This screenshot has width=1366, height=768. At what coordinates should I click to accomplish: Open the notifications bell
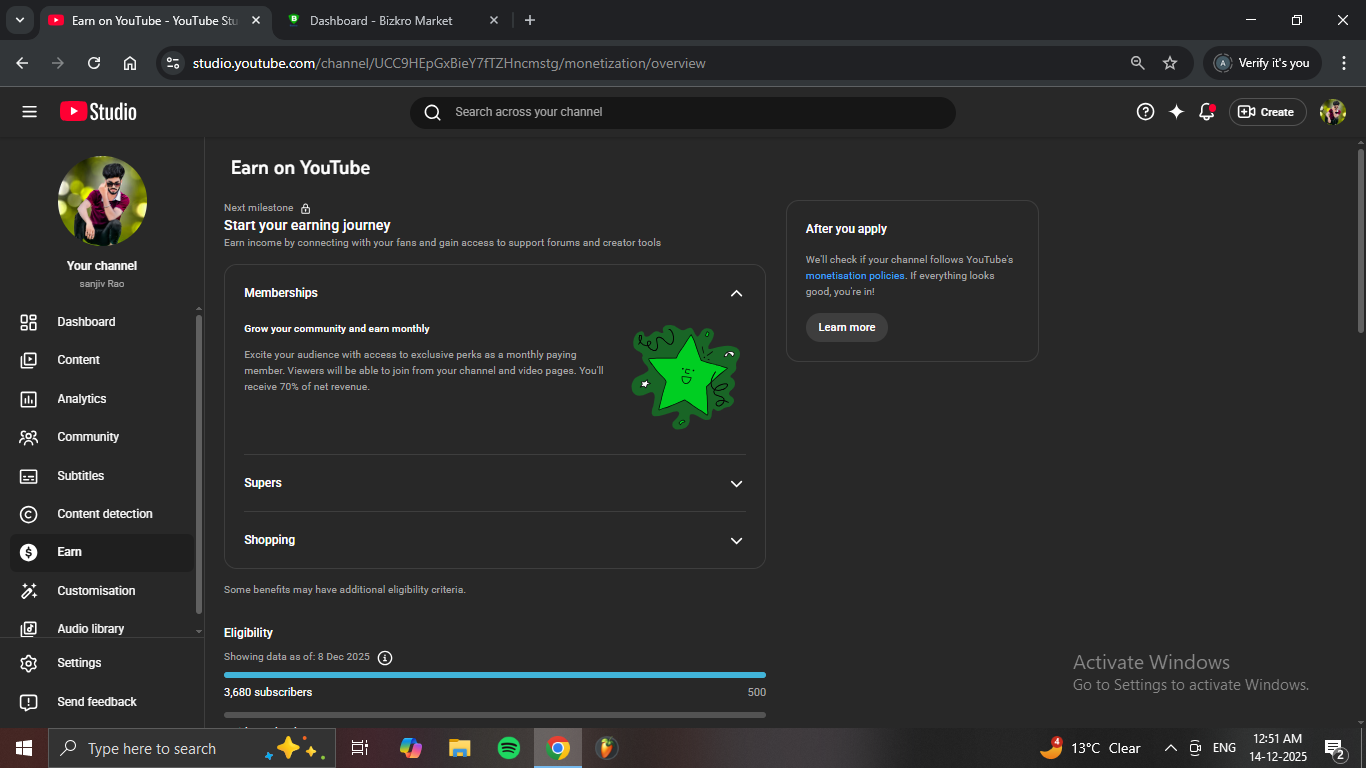click(1207, 112)
